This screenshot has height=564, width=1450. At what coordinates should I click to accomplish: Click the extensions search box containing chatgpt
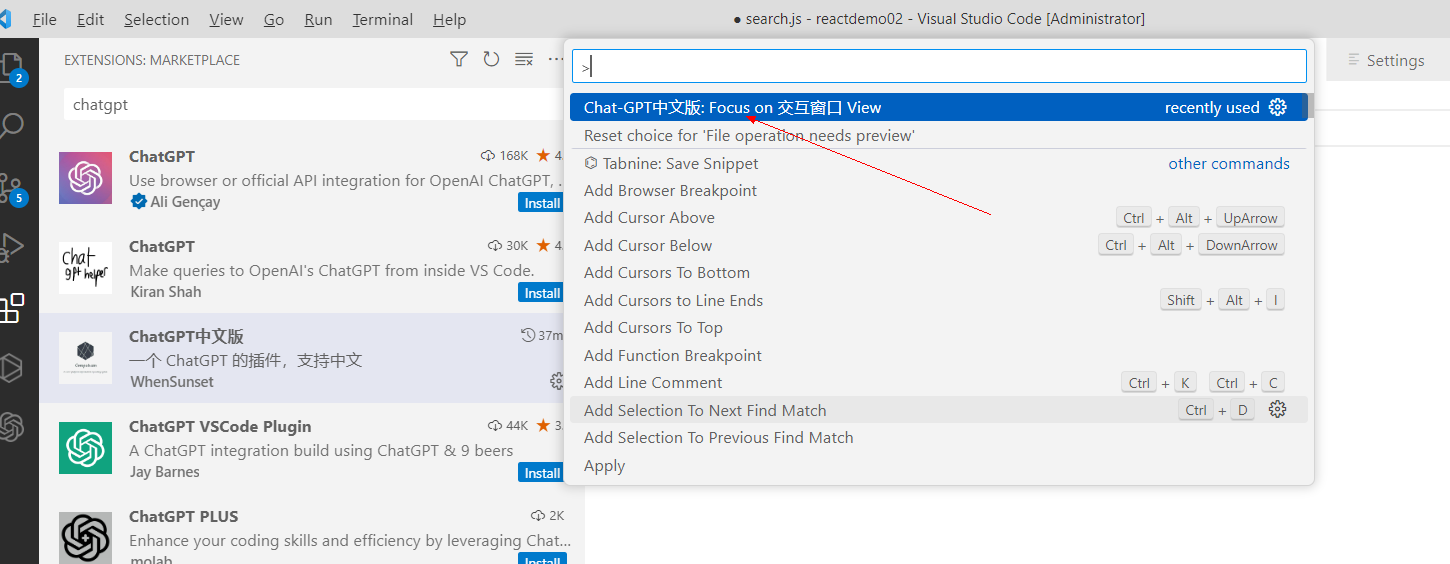point(315,104)
